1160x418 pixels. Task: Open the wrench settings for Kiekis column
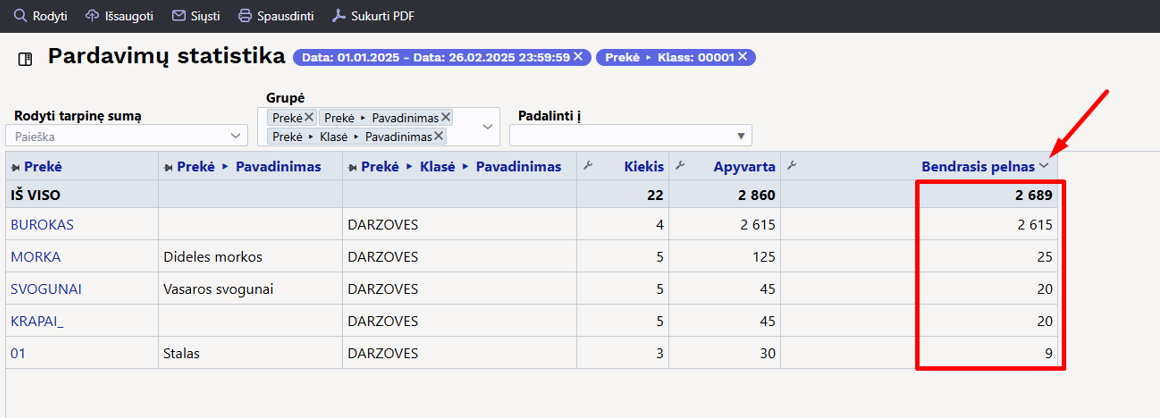tap(588, 166)
